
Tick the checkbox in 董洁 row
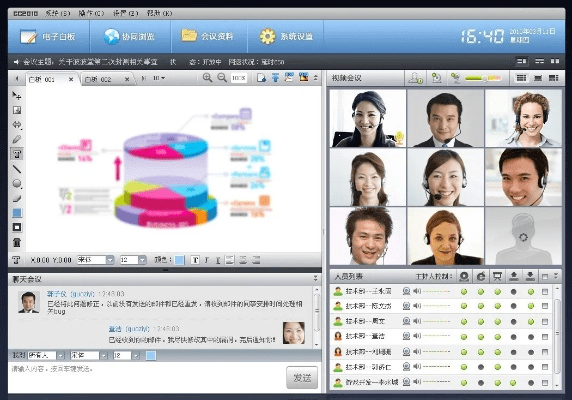[x=545, y=337]
